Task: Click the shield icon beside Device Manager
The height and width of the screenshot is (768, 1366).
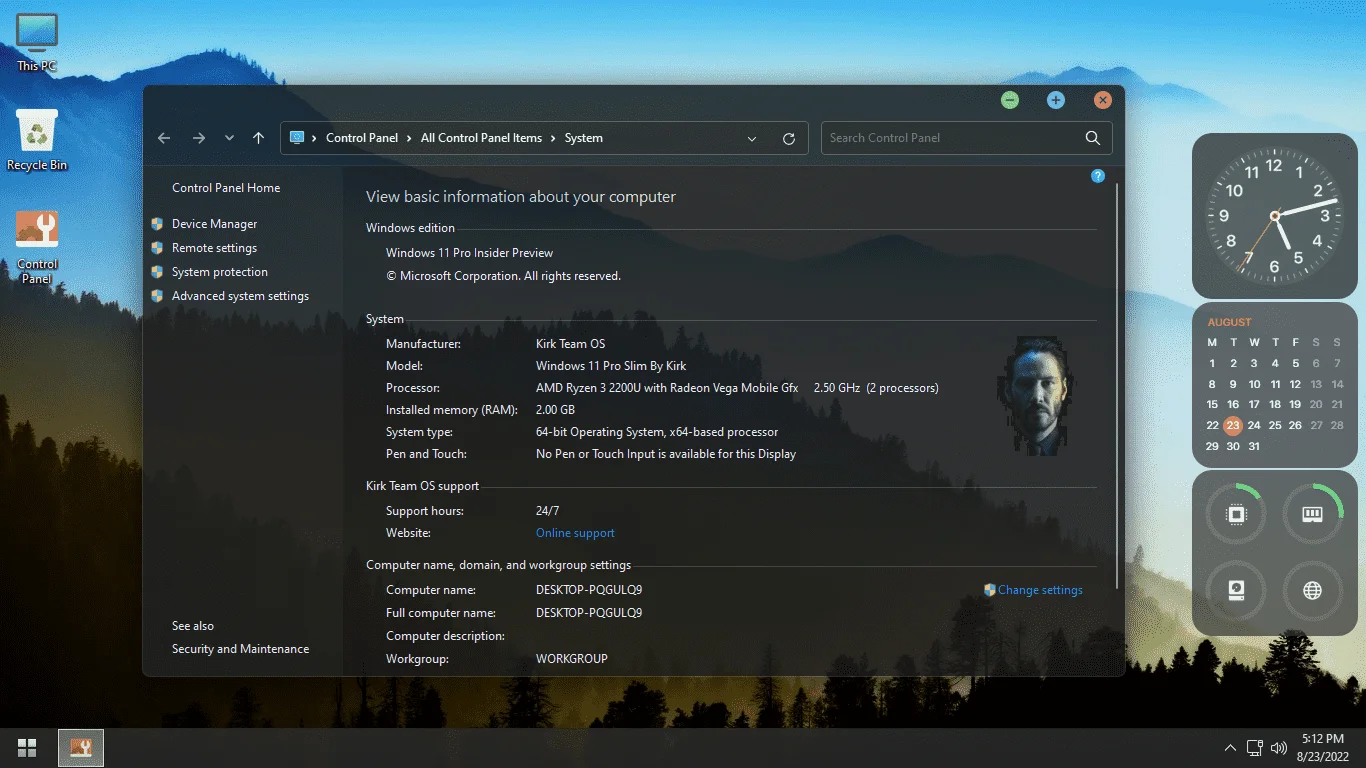Action: click(157, 224)
